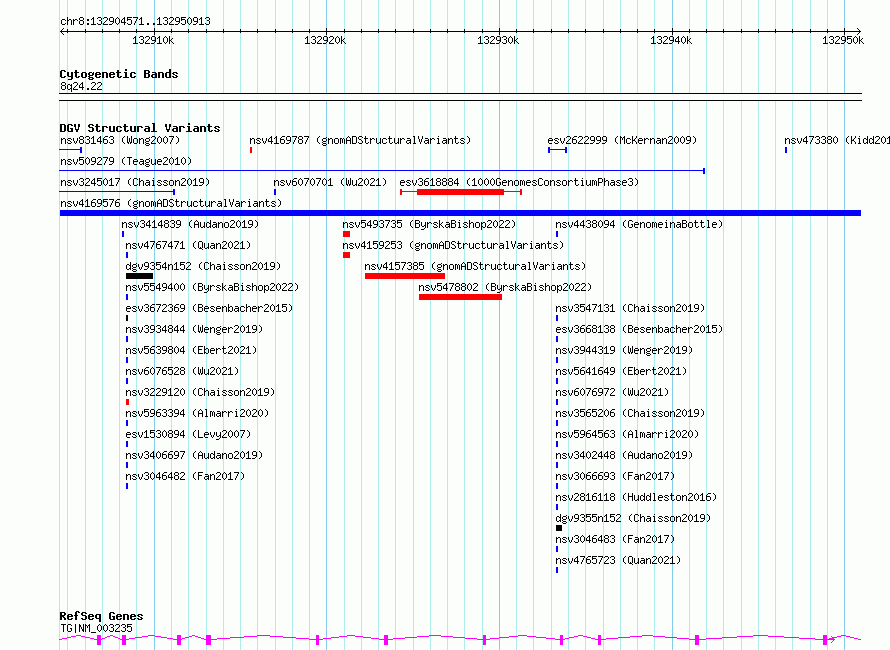Open the nsv6076528 (Wu2021) label

pos(182,371)
